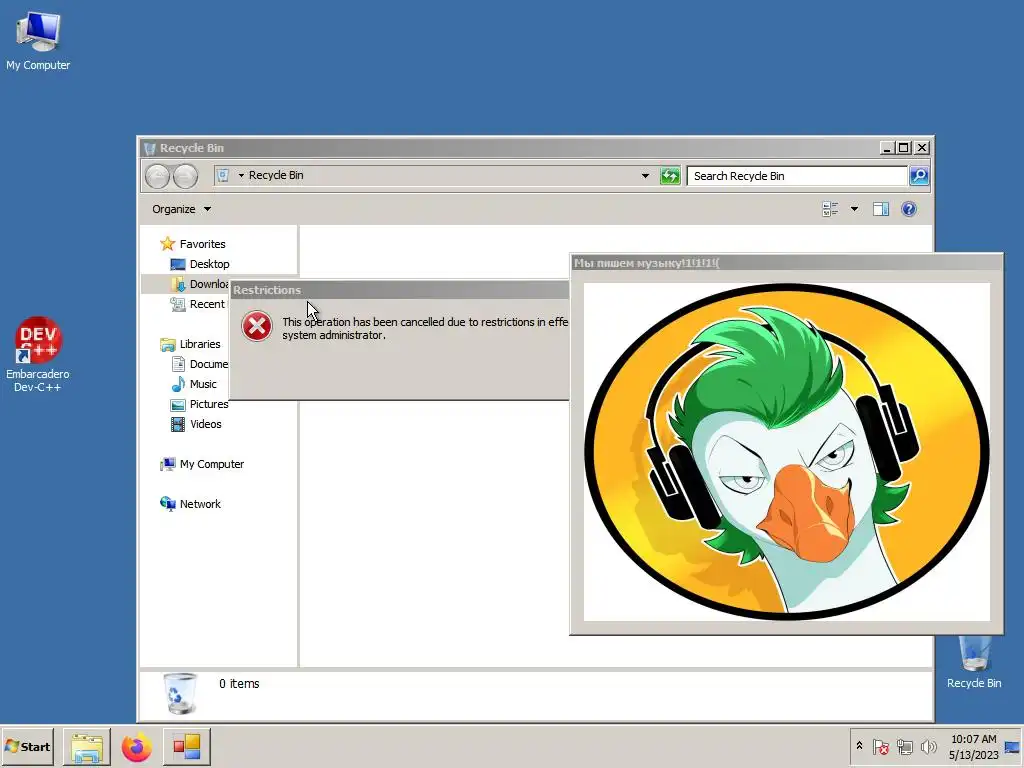Open Documents library
Screen dimensions: 1024x768
199,364
